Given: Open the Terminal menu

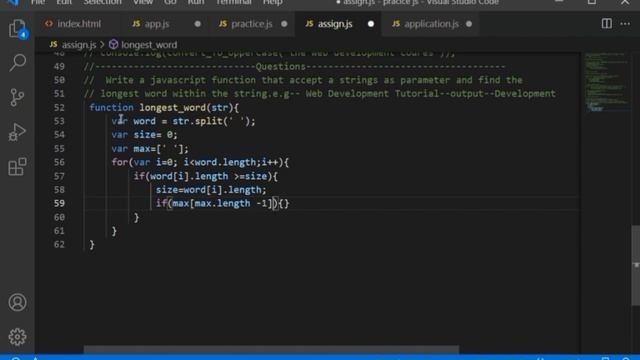Looking at the screenshot, I should pyautogui.click(x=233, y=2).
